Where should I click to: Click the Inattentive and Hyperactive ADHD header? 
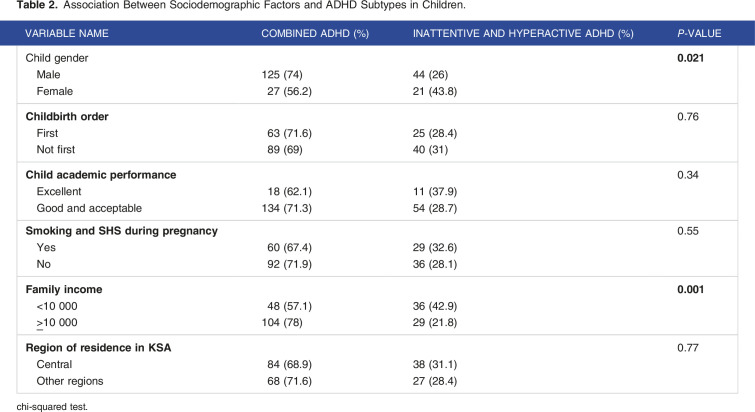523,33
